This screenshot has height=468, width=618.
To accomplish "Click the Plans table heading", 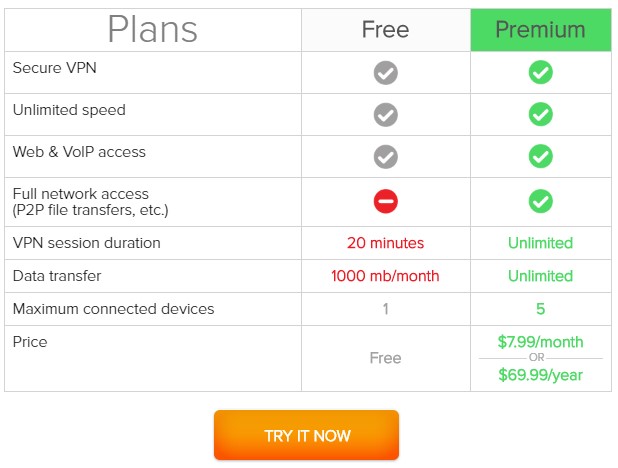I will (x=153, y=29).
